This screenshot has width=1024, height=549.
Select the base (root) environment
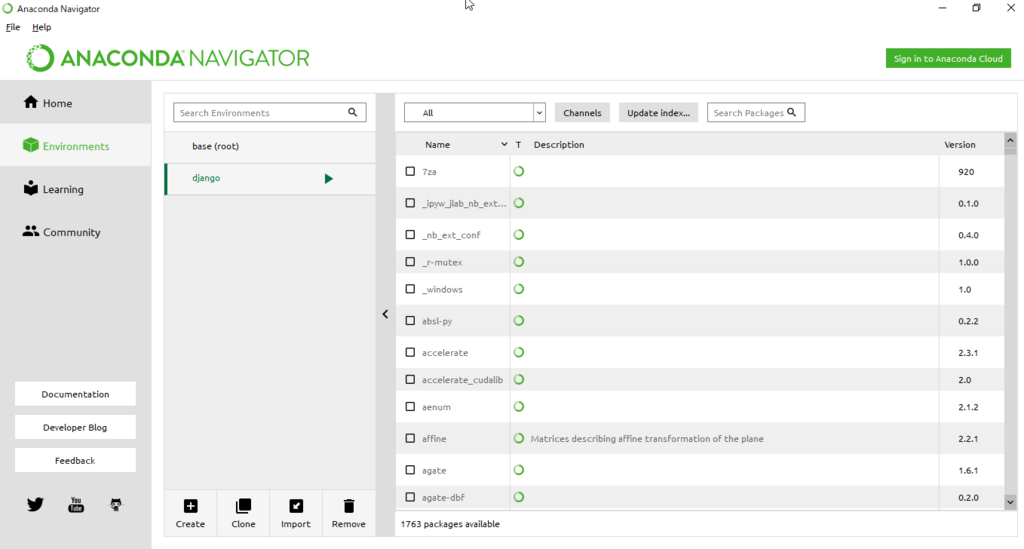tap(270, 146)
